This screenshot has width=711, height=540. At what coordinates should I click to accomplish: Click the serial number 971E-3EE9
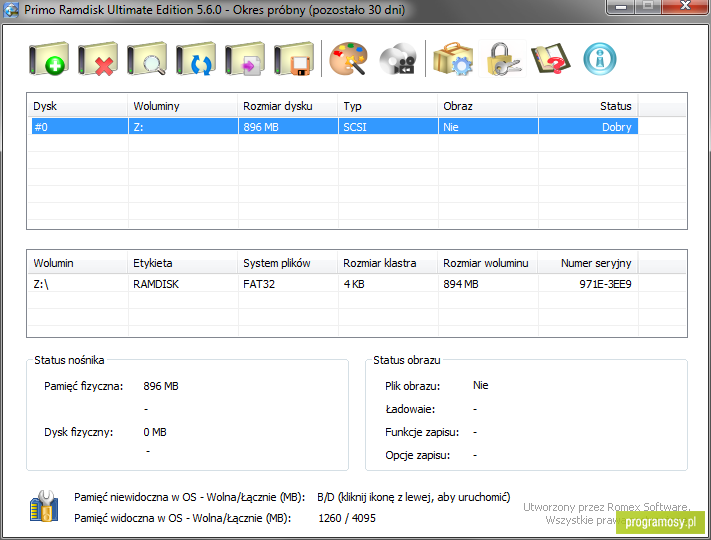(x=605, y=284)
